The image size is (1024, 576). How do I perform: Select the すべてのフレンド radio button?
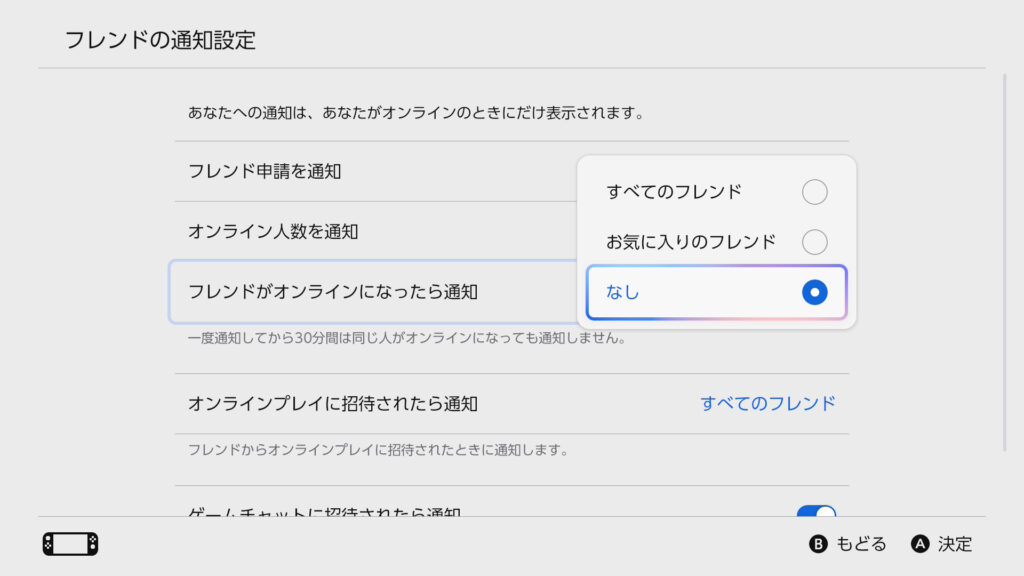click(x=814, y=192)
